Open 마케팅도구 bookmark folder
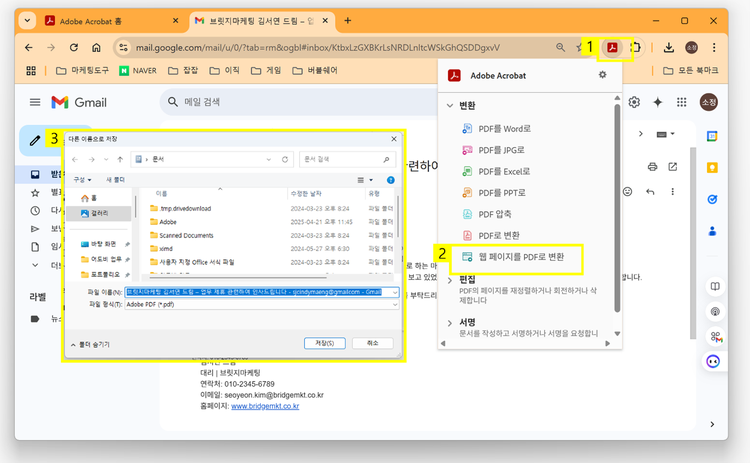Screen dimensions: 750x463 point(82,70)
